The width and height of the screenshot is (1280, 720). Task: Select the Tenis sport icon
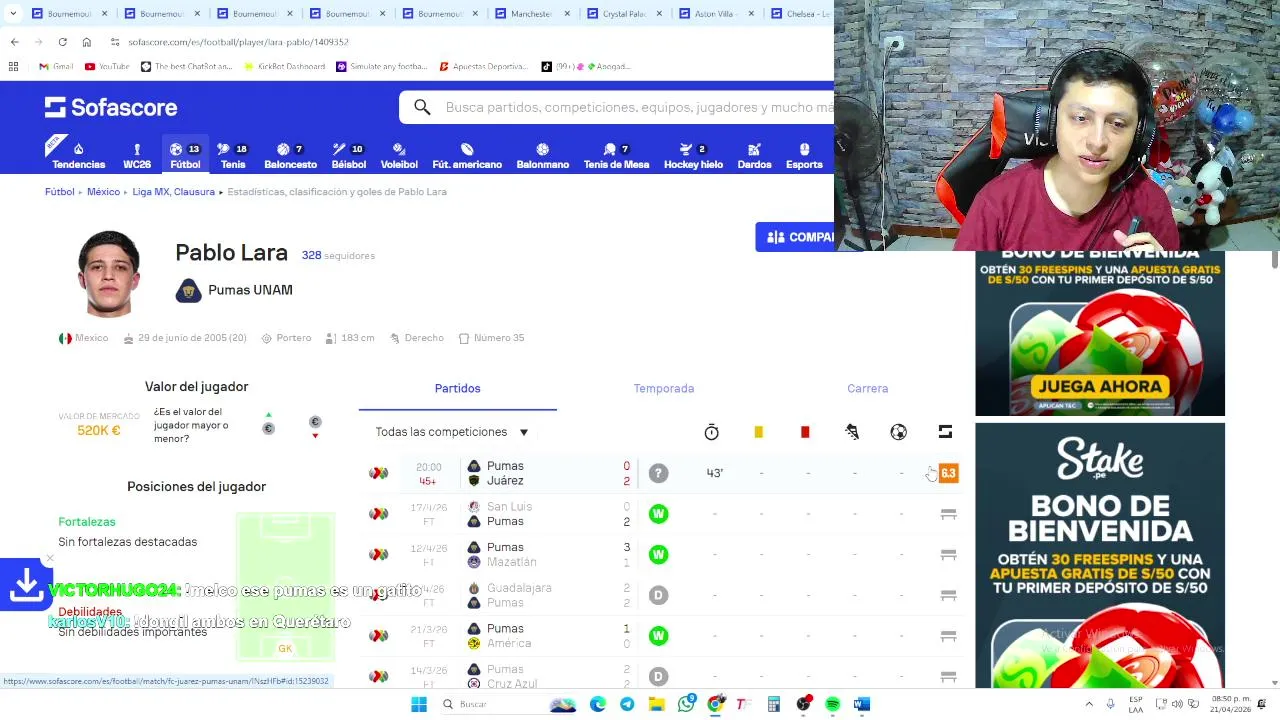tap(233, 155)
